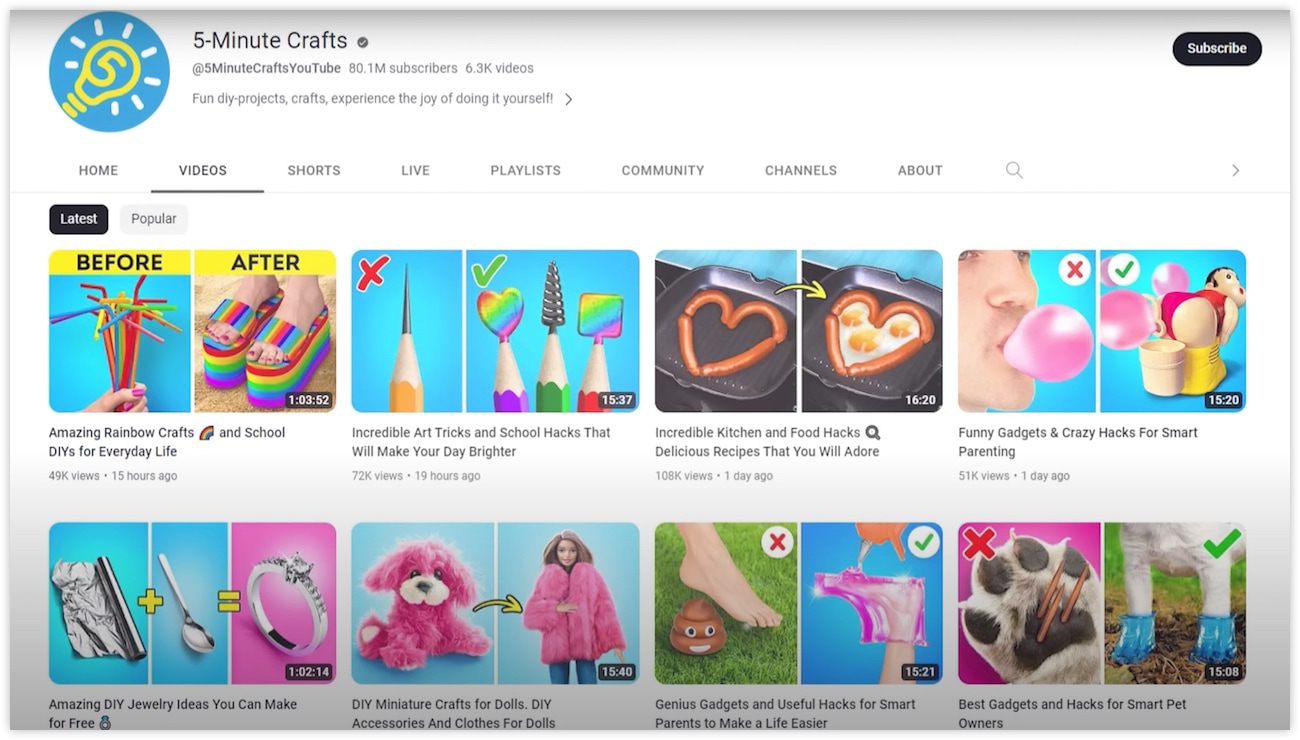Click the 72K views 19 hours ago text
This screenshot has height=740, width=1300.
[x=416, y=476]
